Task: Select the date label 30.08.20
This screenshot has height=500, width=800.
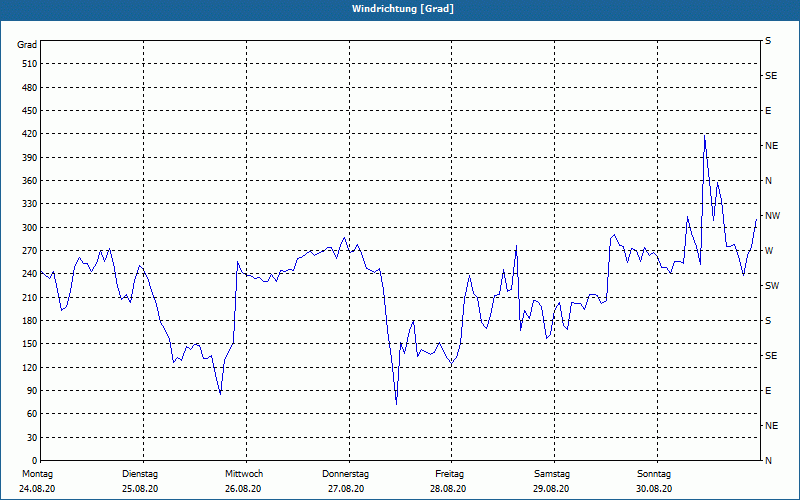Action: pos(654,489)
